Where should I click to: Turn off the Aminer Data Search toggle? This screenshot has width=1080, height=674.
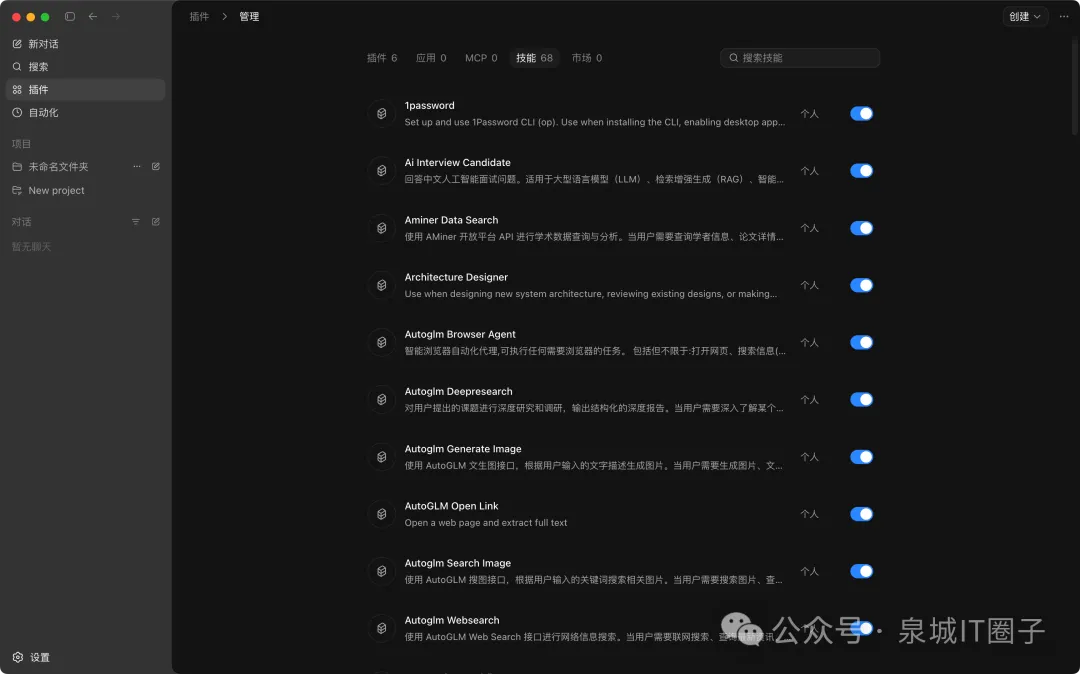(x=861, y=228)
